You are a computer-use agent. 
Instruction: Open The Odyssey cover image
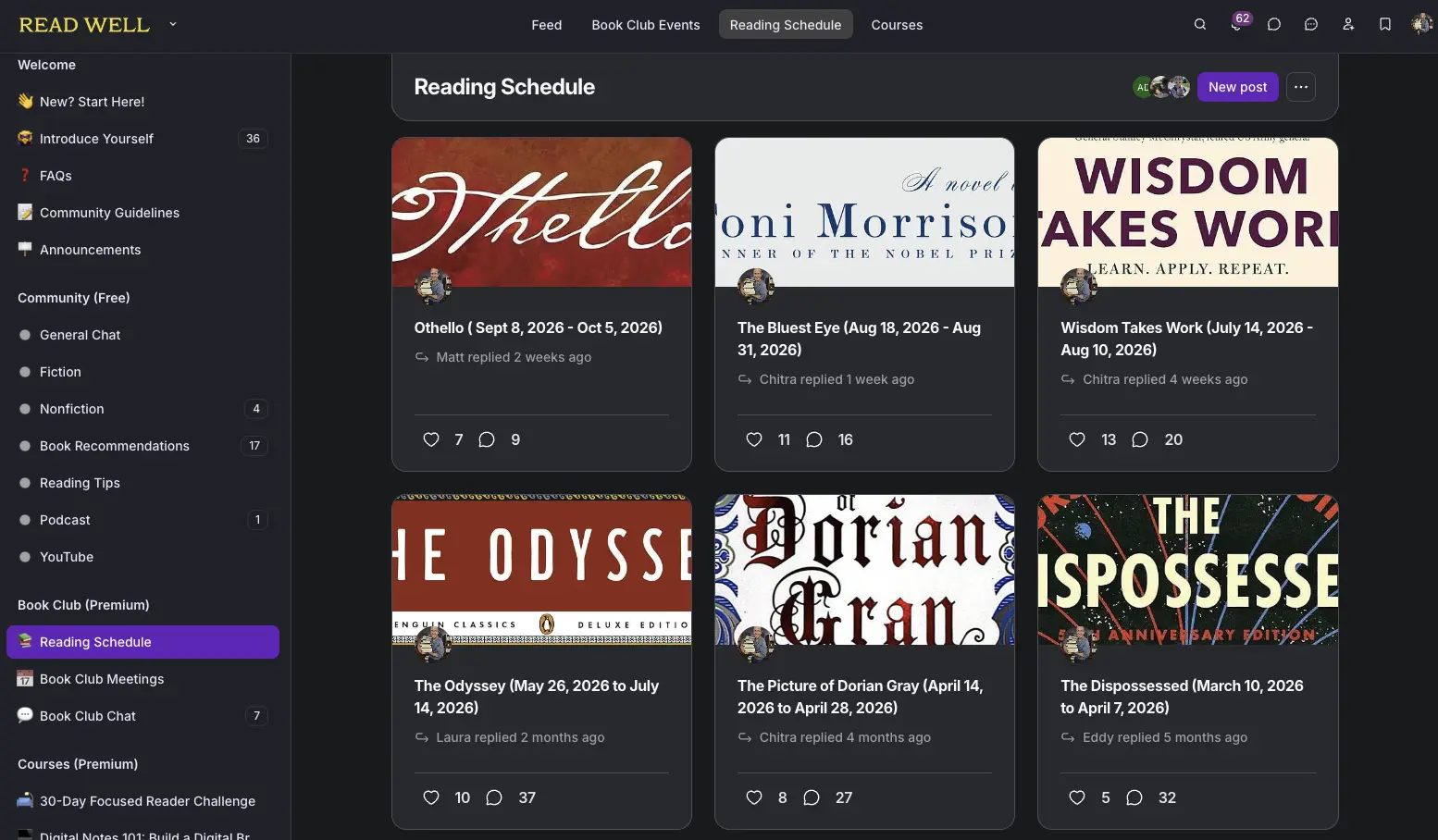pos(541,570)
